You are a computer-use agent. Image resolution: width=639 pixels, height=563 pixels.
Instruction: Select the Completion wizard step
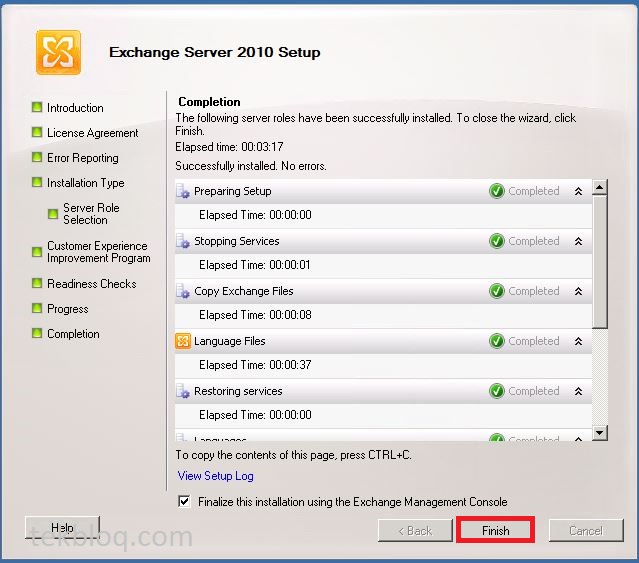click(73, 334)
